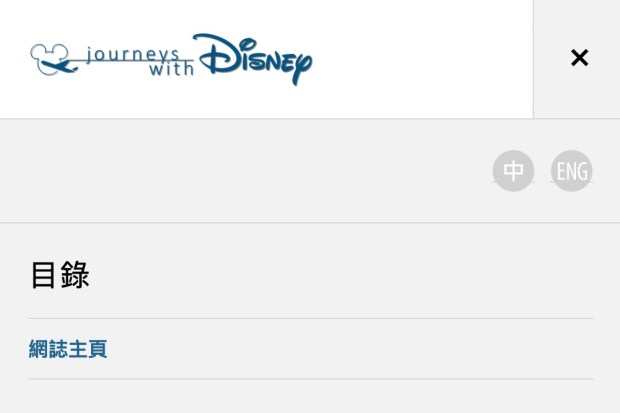Click the Mickey airplane icon in the logo
Screen dimensions: 620x413
pyautogui.click(x=54, y=60)
